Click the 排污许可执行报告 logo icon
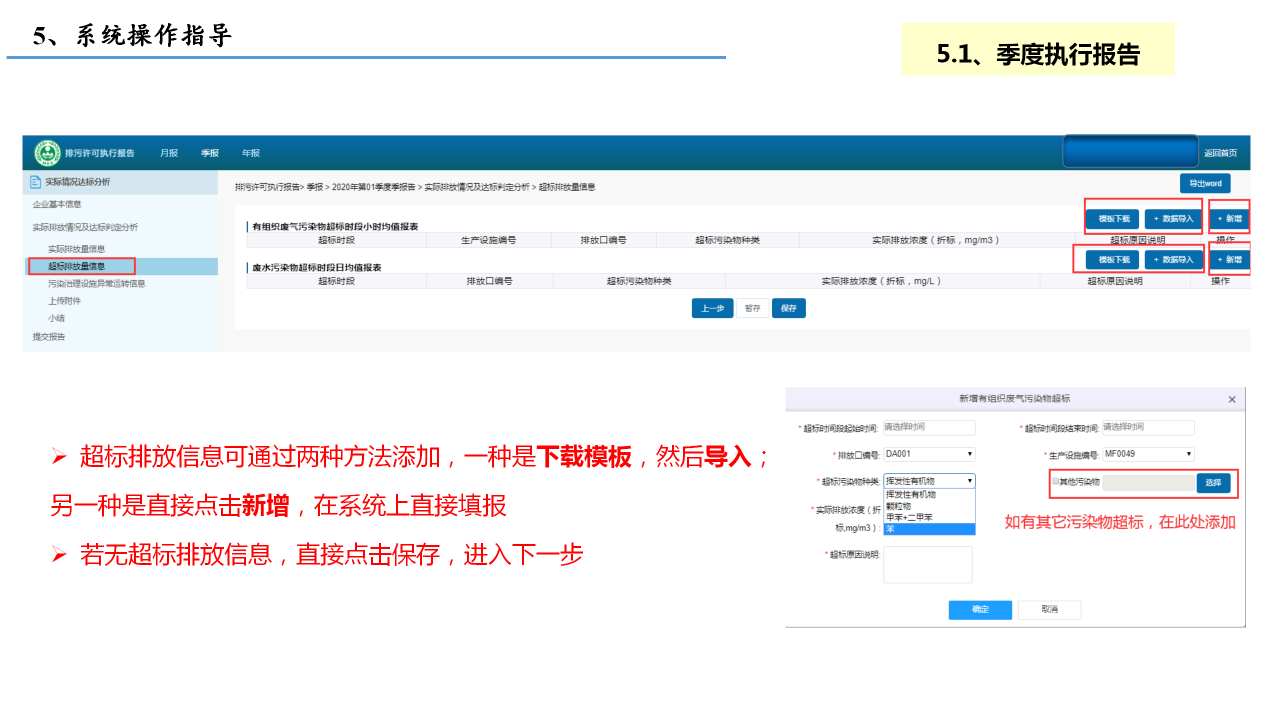1280x720 pixels. (47, 153)
